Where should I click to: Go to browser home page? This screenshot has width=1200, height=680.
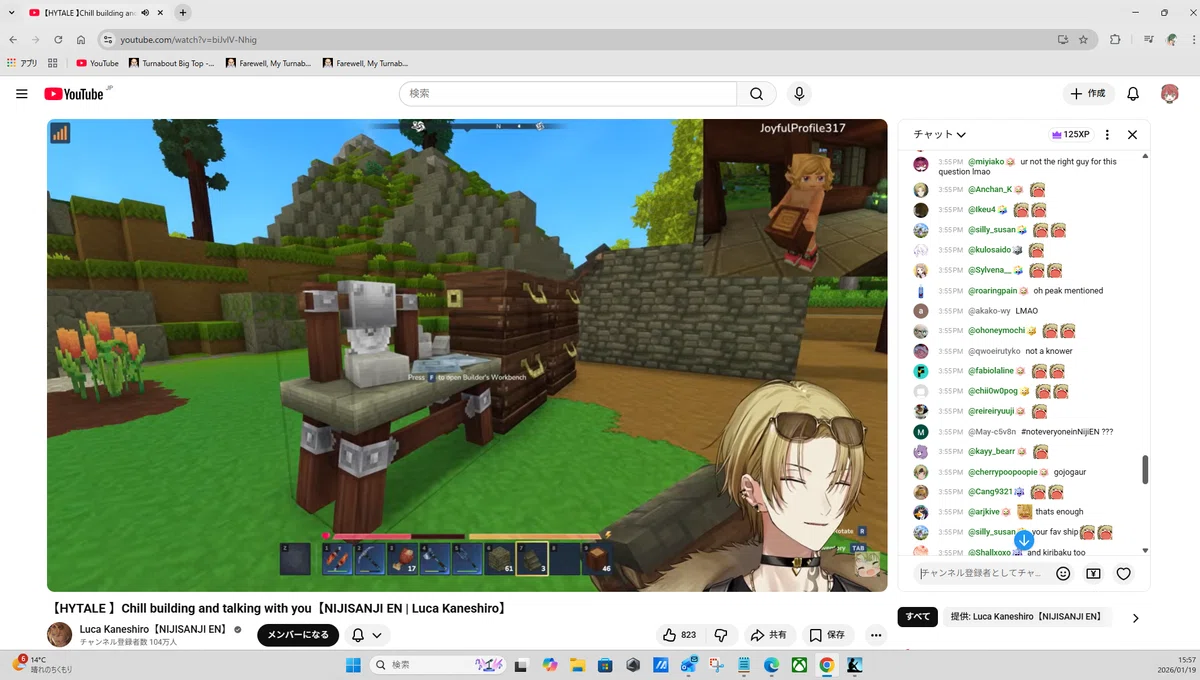[81, 40]
